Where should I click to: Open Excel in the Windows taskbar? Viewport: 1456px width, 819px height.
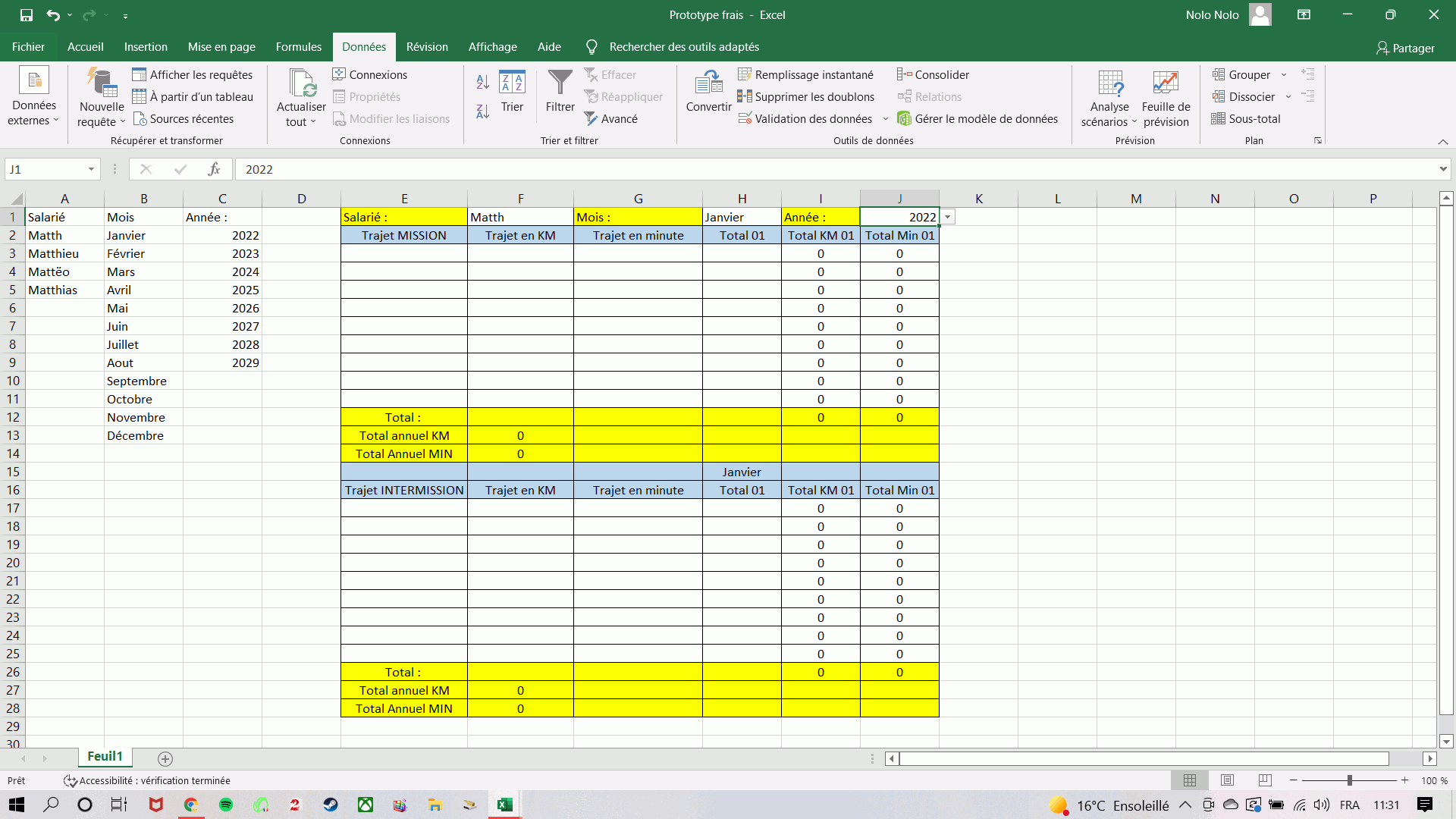pyautogui.click(x=505, y=805)
